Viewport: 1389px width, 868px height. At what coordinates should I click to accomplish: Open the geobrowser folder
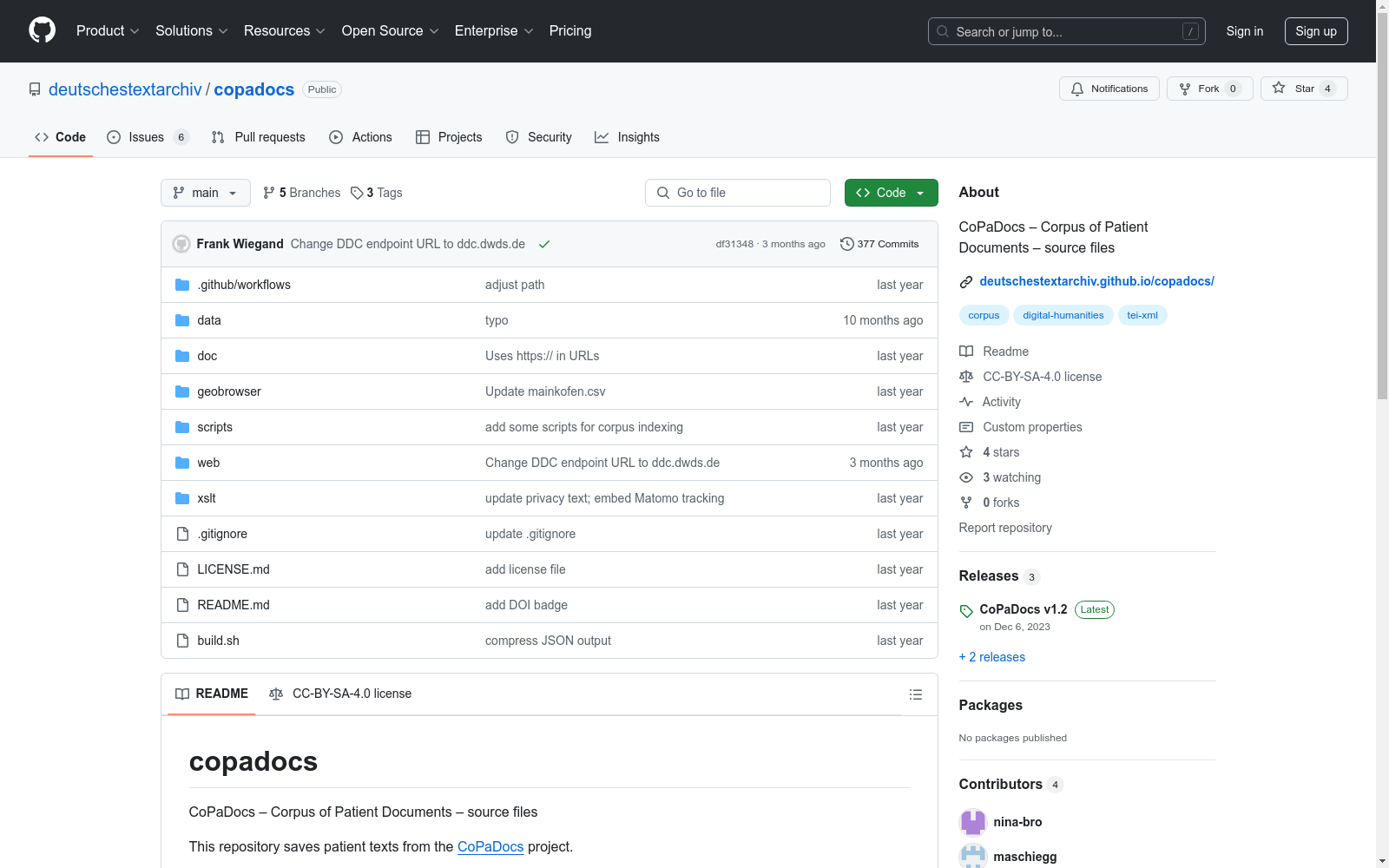coord(229,391)
